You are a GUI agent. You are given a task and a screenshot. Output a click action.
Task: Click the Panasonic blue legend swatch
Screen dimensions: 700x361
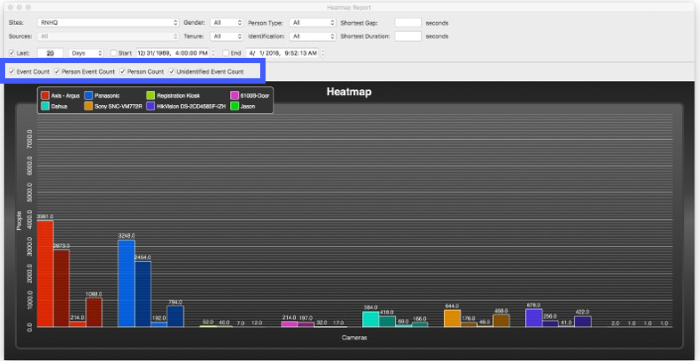(88, 95)
